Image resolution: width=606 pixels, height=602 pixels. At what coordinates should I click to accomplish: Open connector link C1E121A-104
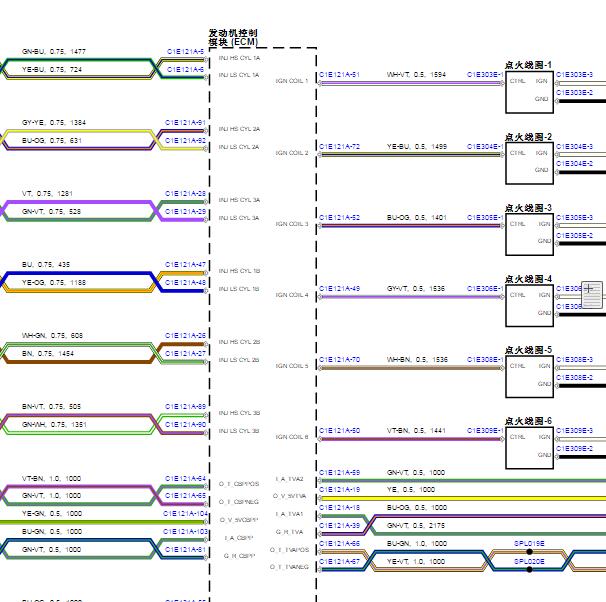(186, 514)
